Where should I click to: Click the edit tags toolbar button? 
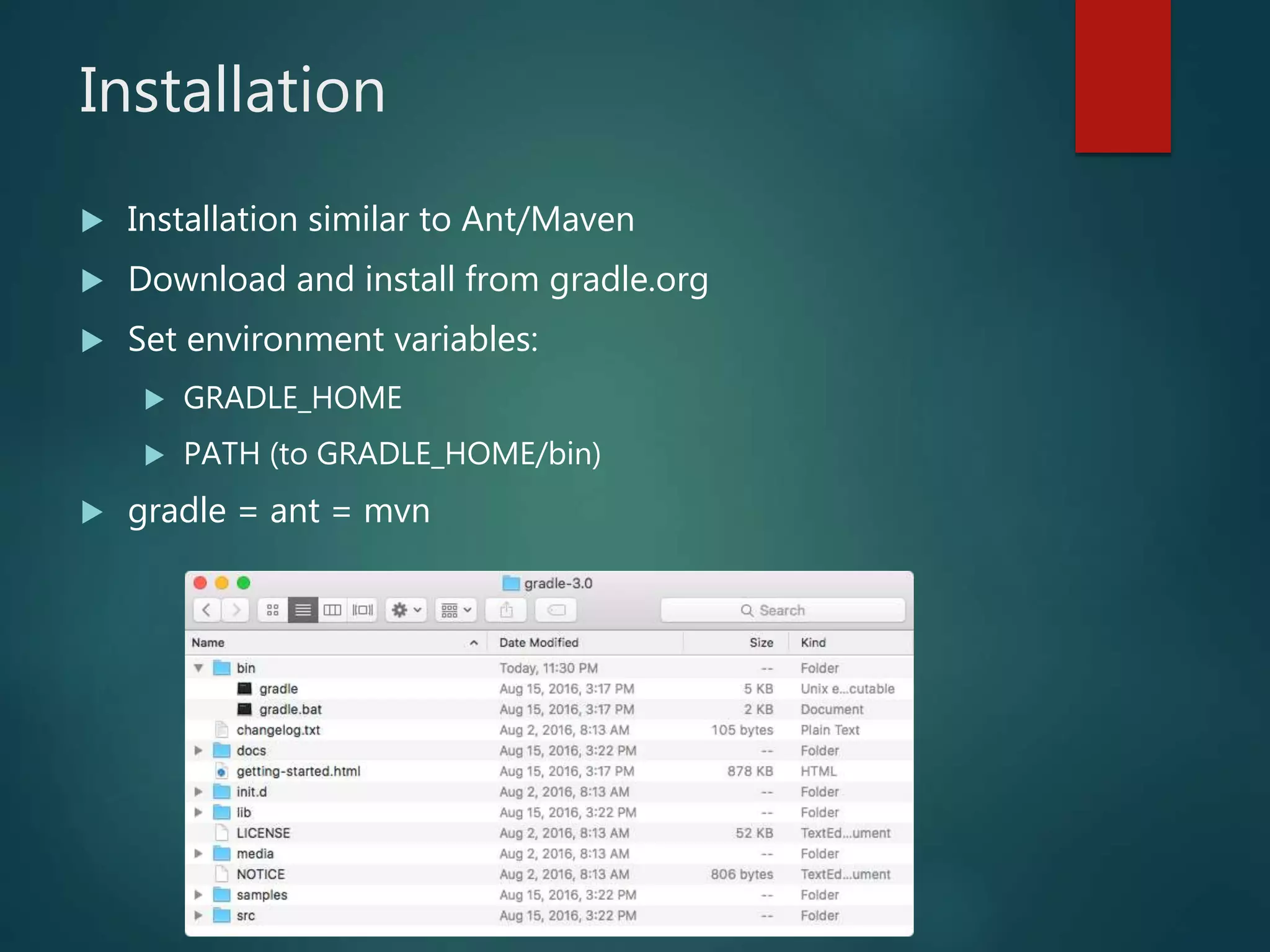[556, 610]
